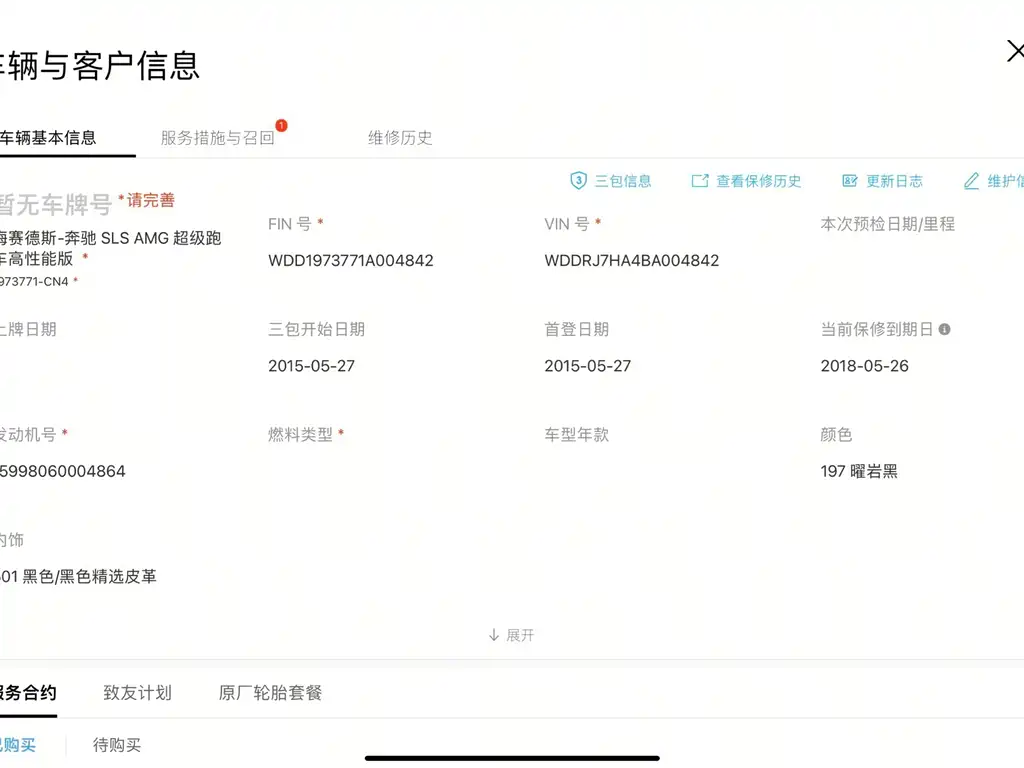
Task: Click the VIN 号 field label
Action: tap(567, 224)
